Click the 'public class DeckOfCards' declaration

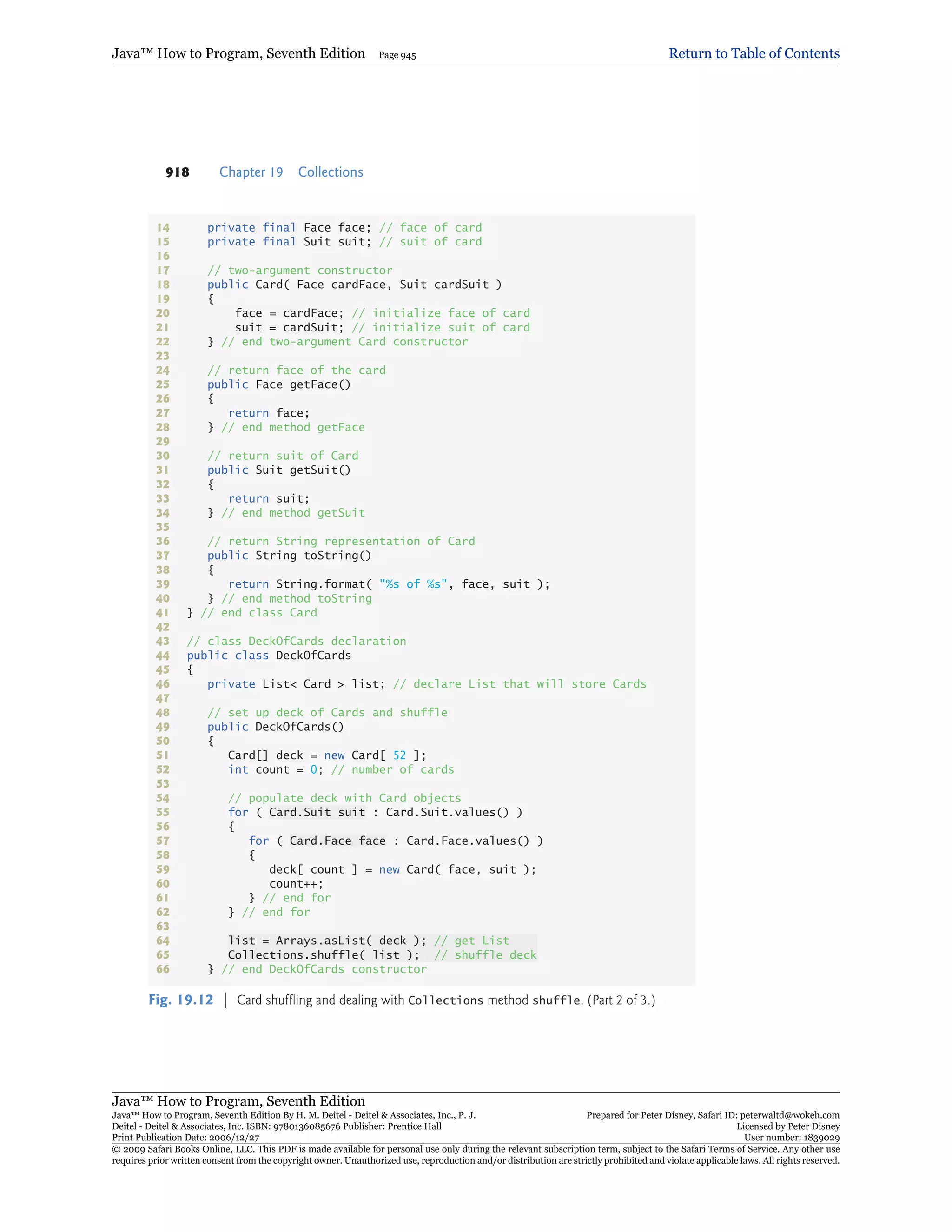[269, 656]
